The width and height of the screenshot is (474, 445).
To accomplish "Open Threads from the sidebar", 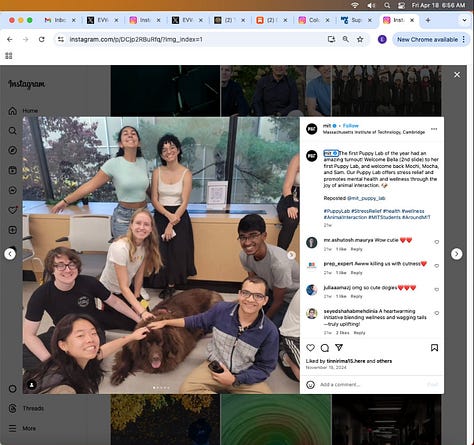I will tap(26, 408).
